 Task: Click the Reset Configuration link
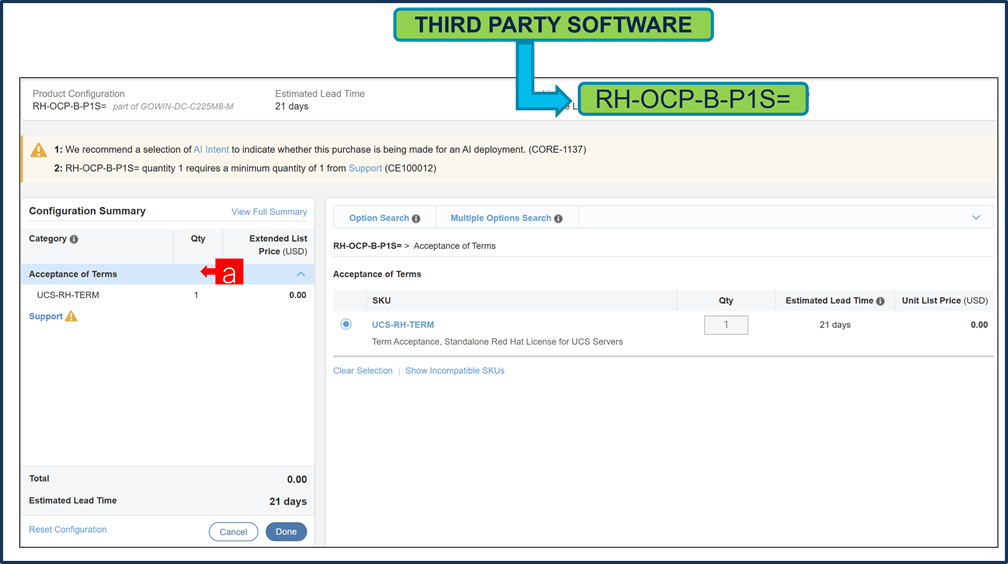coord(68,529)
